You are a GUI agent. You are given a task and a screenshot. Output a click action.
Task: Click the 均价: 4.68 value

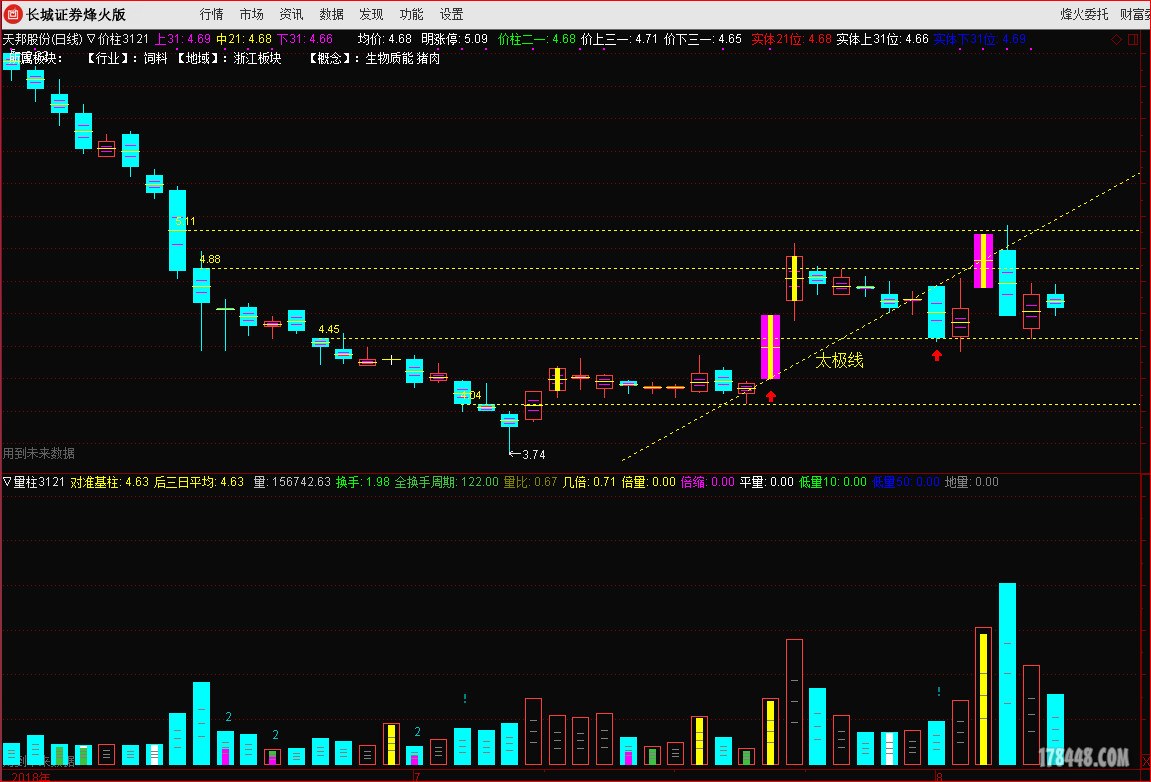click(x=385, y=39)
